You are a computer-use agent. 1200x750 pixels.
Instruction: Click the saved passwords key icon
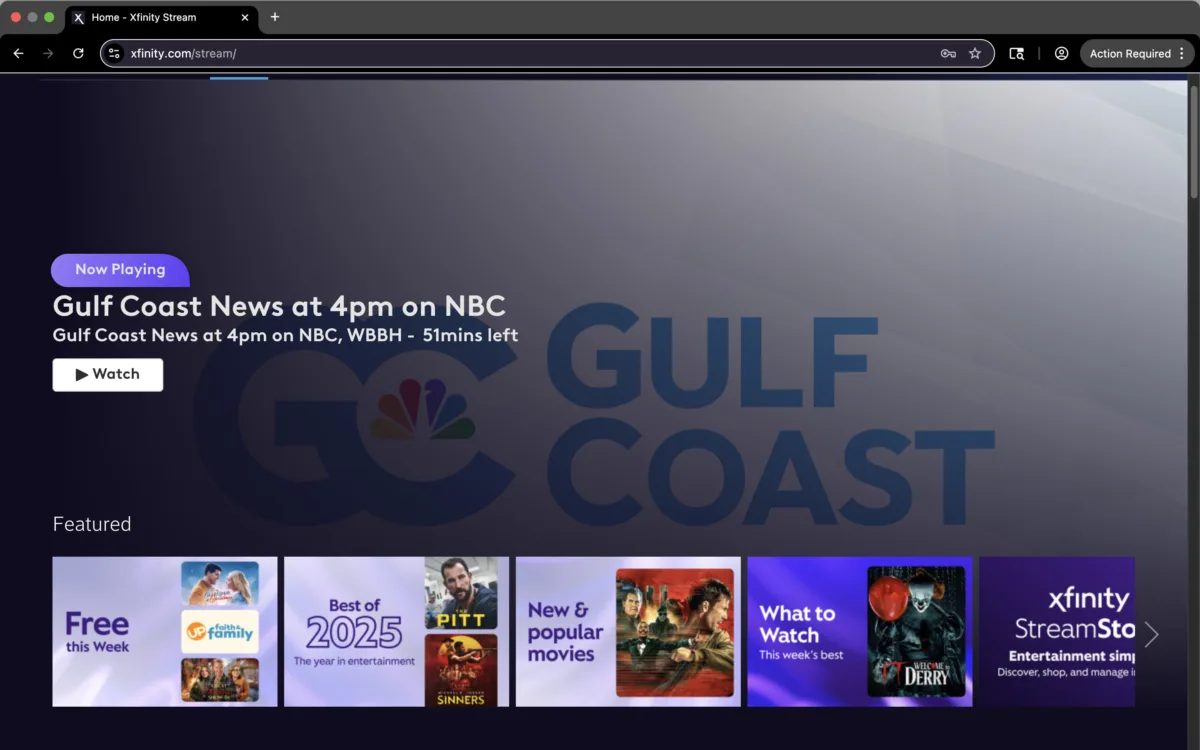point(948,54)
